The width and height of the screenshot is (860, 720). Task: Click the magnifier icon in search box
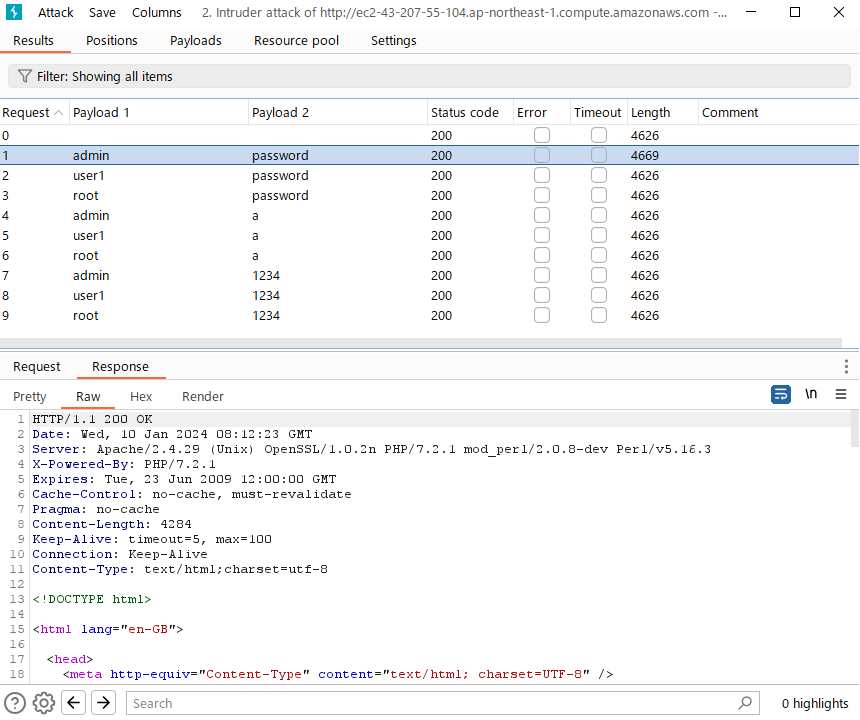tap(745, 702)
